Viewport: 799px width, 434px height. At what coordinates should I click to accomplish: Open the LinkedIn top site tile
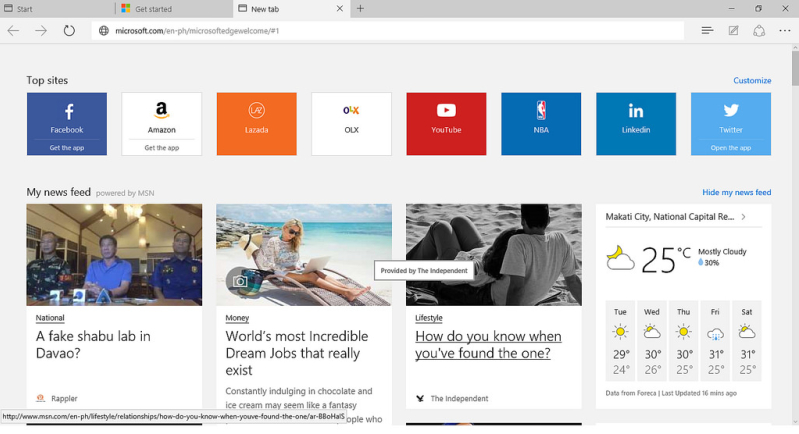coord(636,124)
